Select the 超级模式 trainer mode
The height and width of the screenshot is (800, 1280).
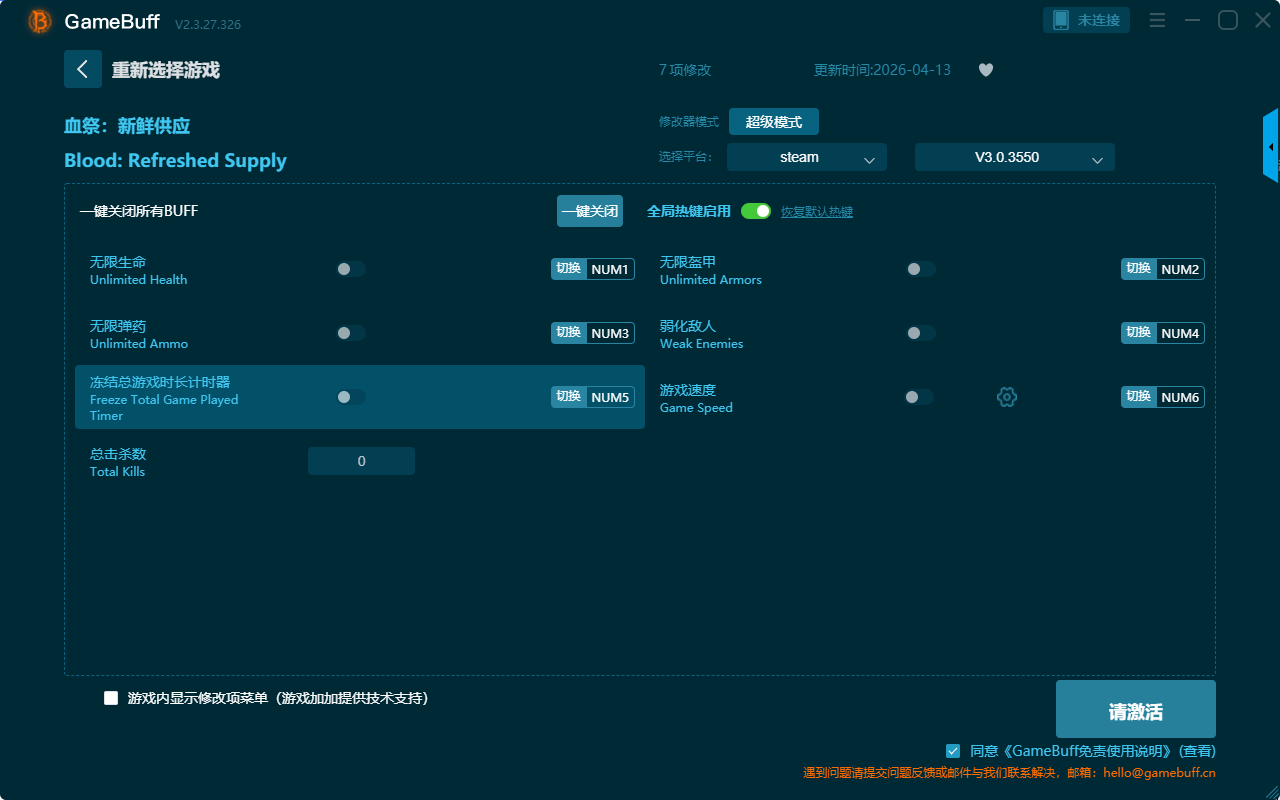[x=773, y=122]
